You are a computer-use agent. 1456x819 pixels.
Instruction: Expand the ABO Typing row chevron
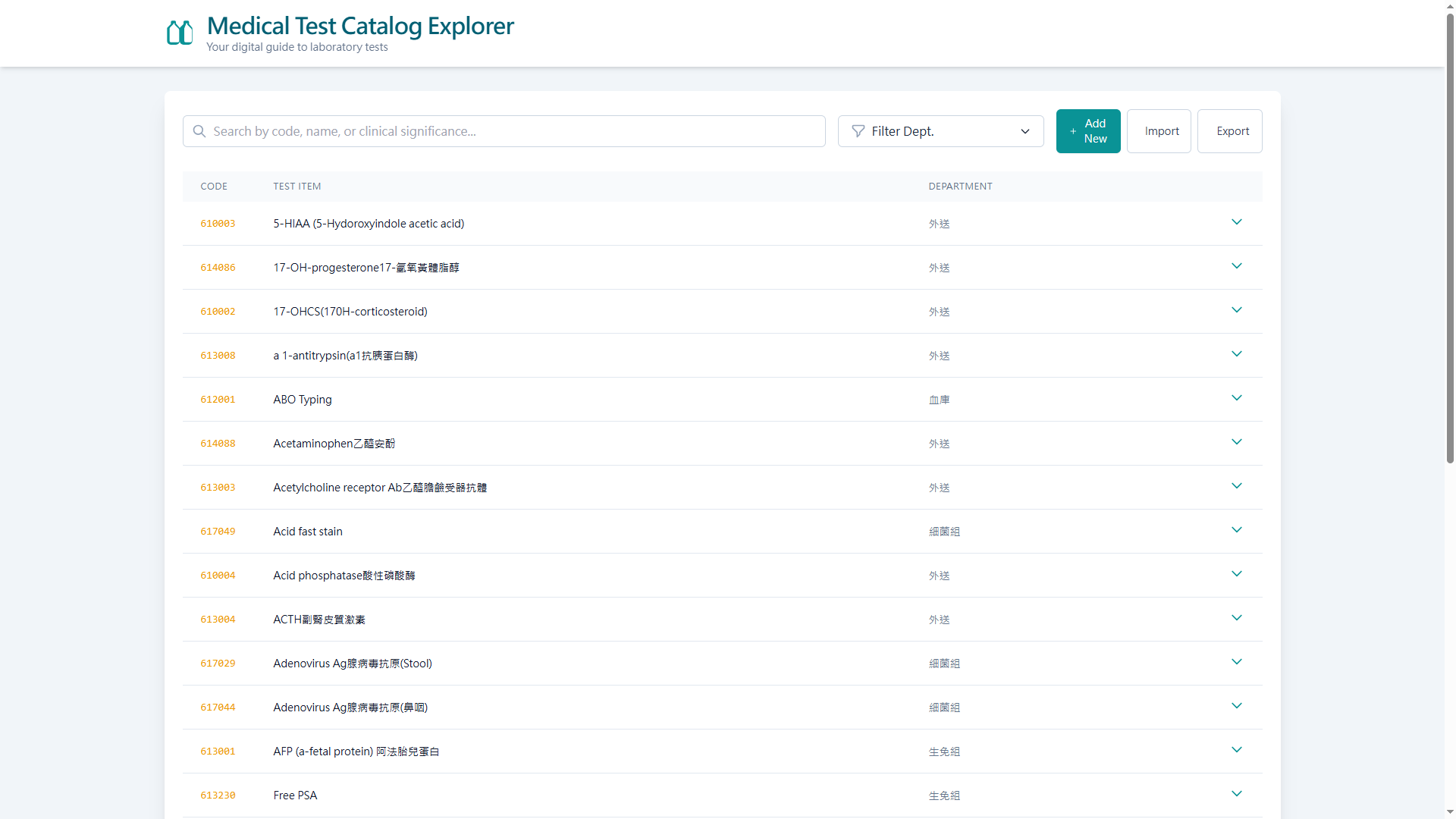point(1236,398)
